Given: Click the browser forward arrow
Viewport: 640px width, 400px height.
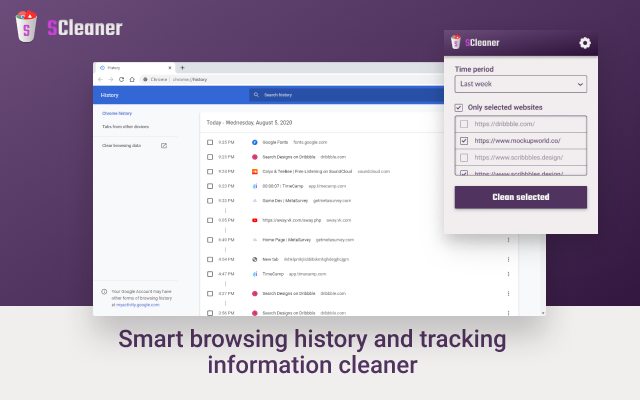Looking at the screenshot, I should point(111,80).
